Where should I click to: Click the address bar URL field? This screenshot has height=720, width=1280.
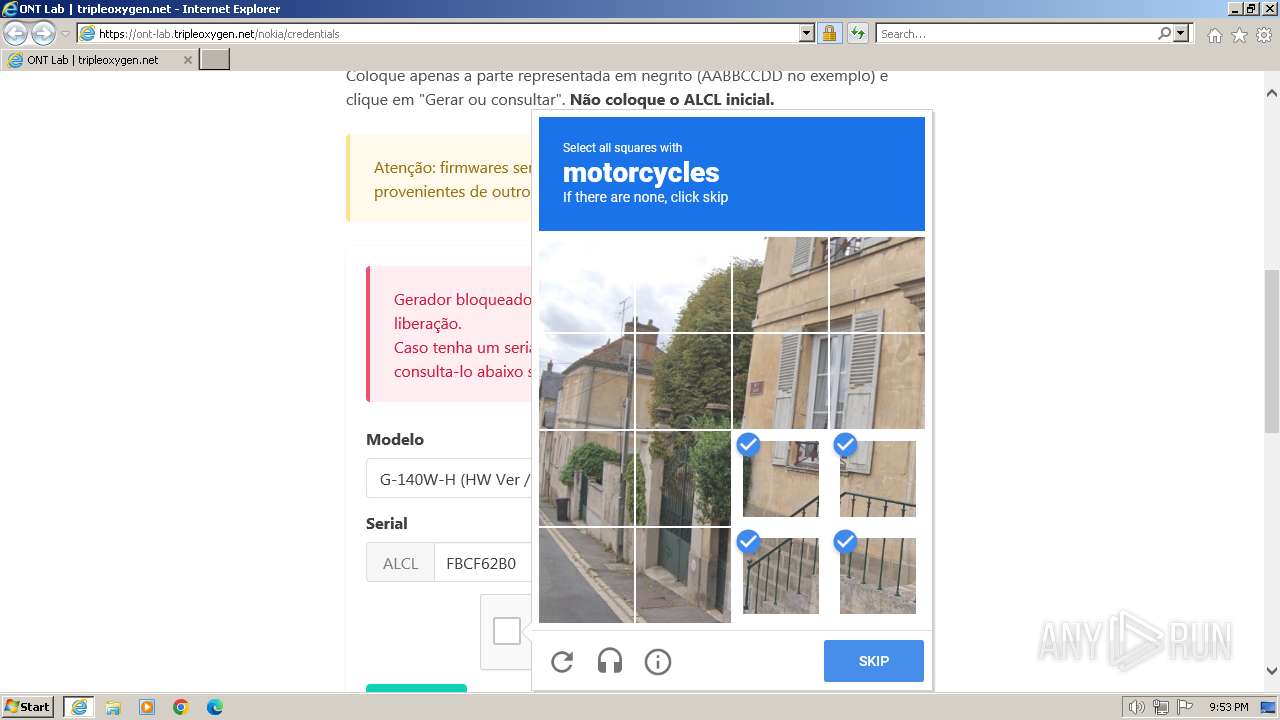coord(446,33)
